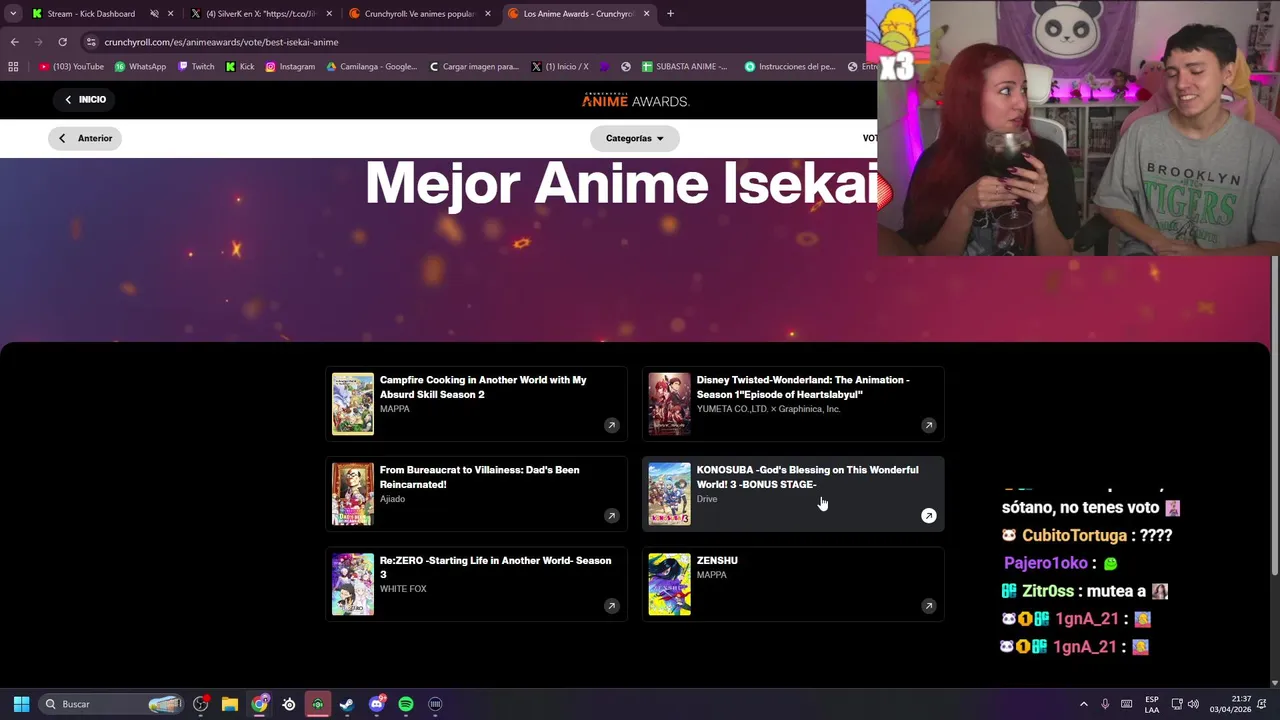Click chat username Pajero1oko

point(1045,564)
